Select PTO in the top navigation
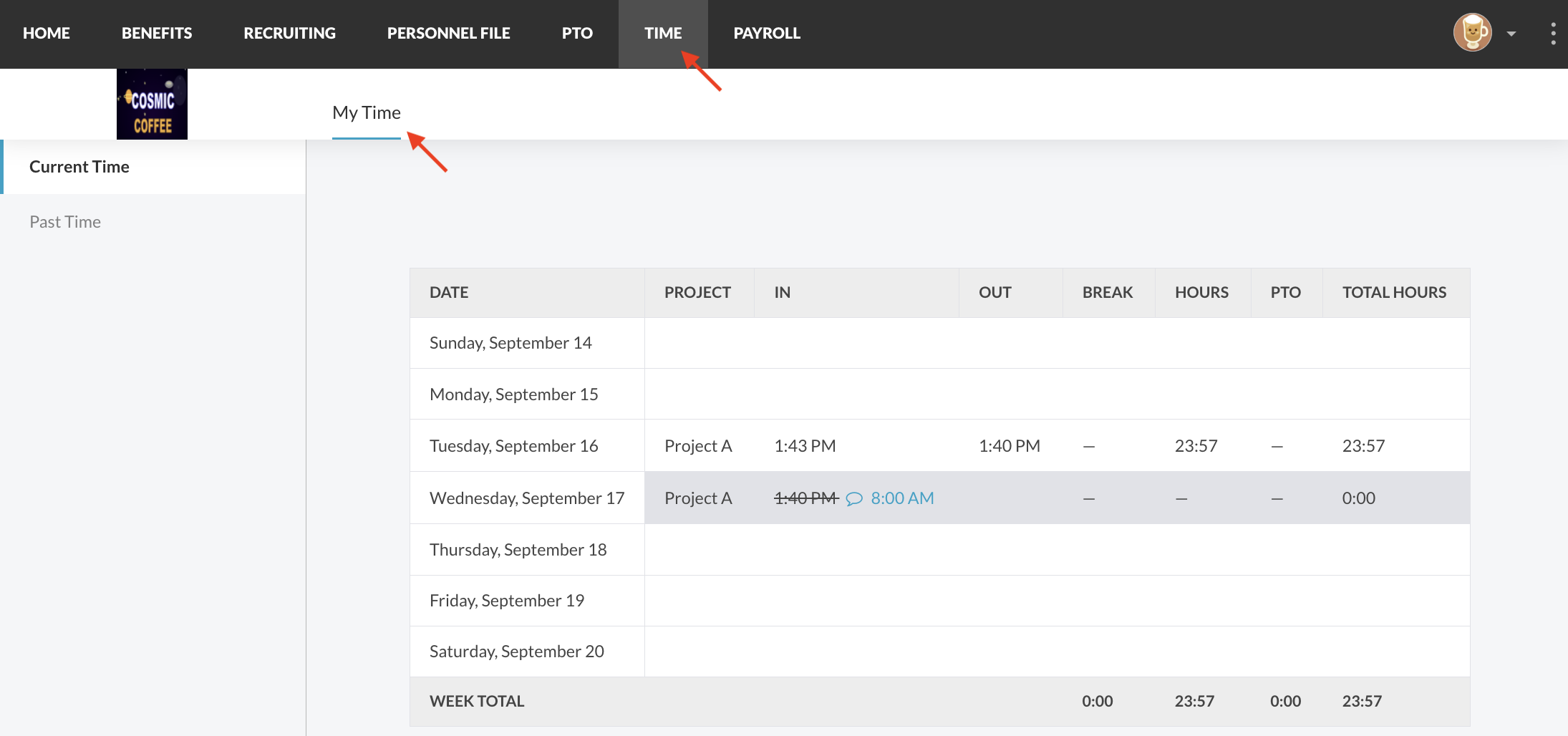1568x736 pixels. (x=577, y=34)
